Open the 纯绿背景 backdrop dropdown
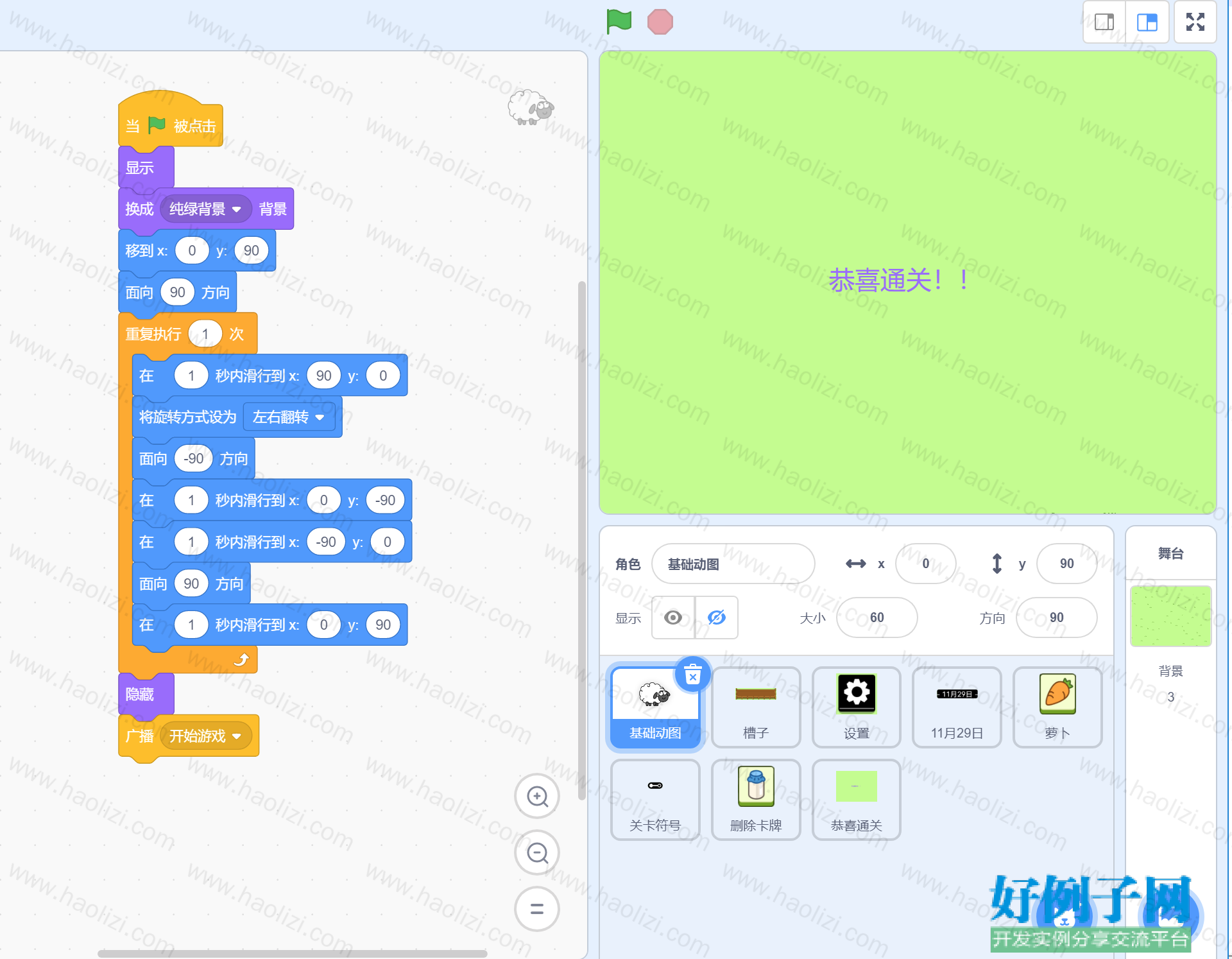The image size is (1232, 959). [x=205, y=209]
